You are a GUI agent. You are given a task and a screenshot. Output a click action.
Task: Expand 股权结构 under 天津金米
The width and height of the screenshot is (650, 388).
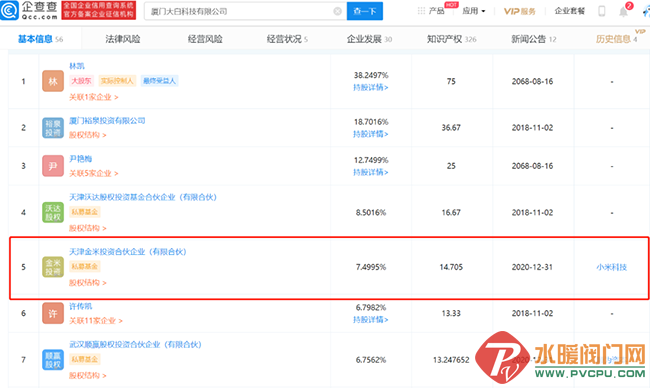coord(87,283)
